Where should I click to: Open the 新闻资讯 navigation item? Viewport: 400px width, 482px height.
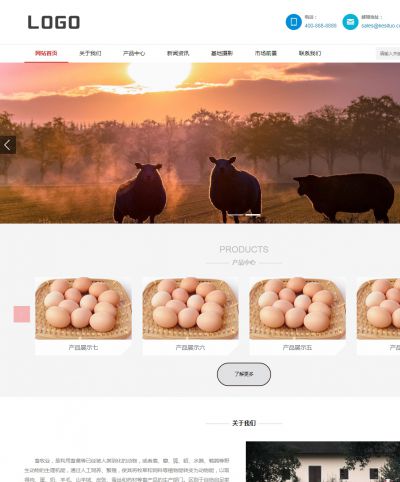178,53
